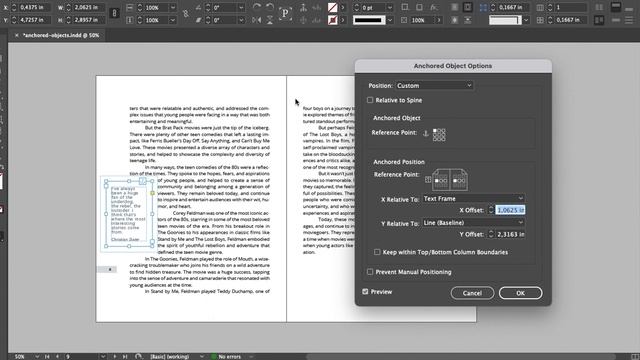Screen dimensions: 640x360
Task: Open the stroke style dropdown with black line
Action: (x=390, y=20)
